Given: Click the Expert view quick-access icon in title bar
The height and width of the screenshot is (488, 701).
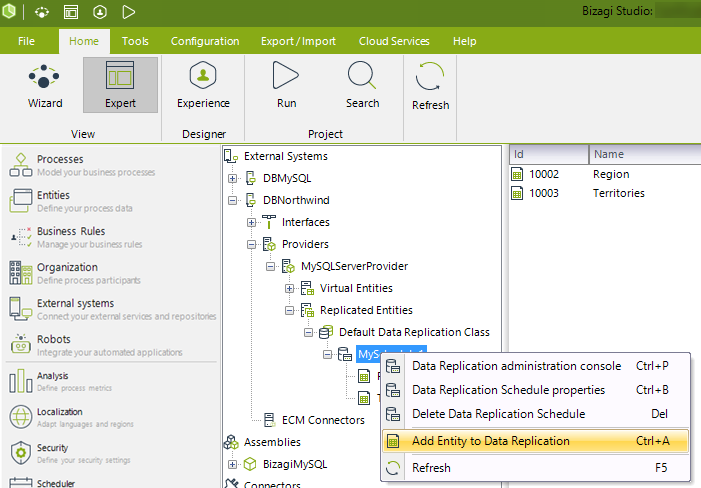Looking at the screenshot, I should click(x=71, y=12).
